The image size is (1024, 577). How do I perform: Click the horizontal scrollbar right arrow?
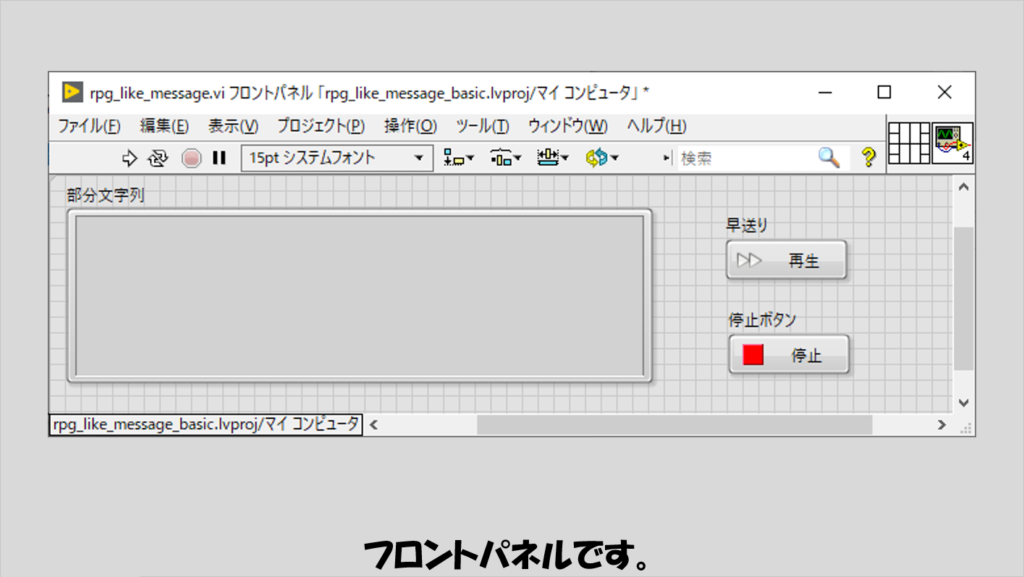(941, 425)
